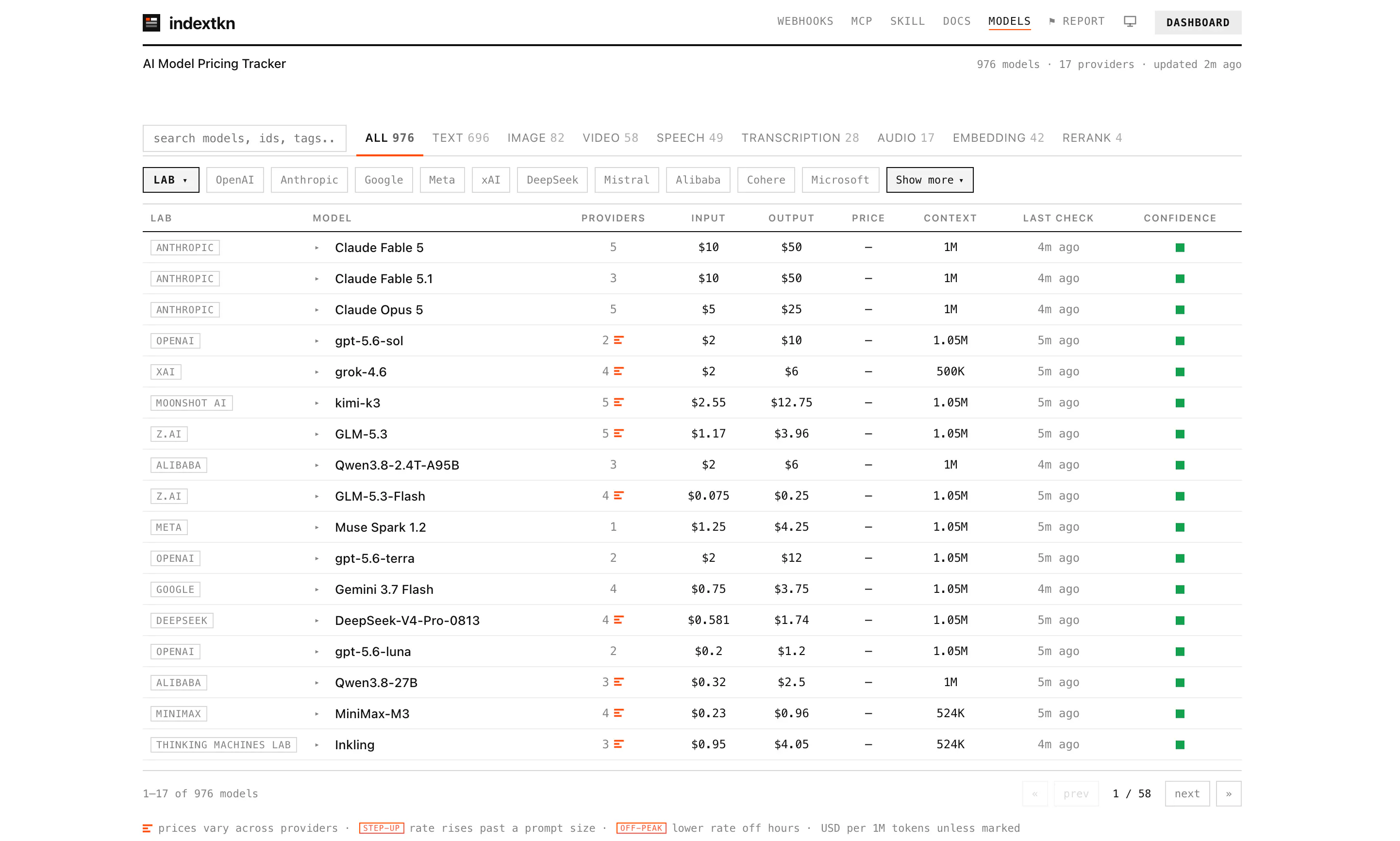Go to the next page
The width and height of the screenshot is (1400, 841).
(x=1186, y=793)
